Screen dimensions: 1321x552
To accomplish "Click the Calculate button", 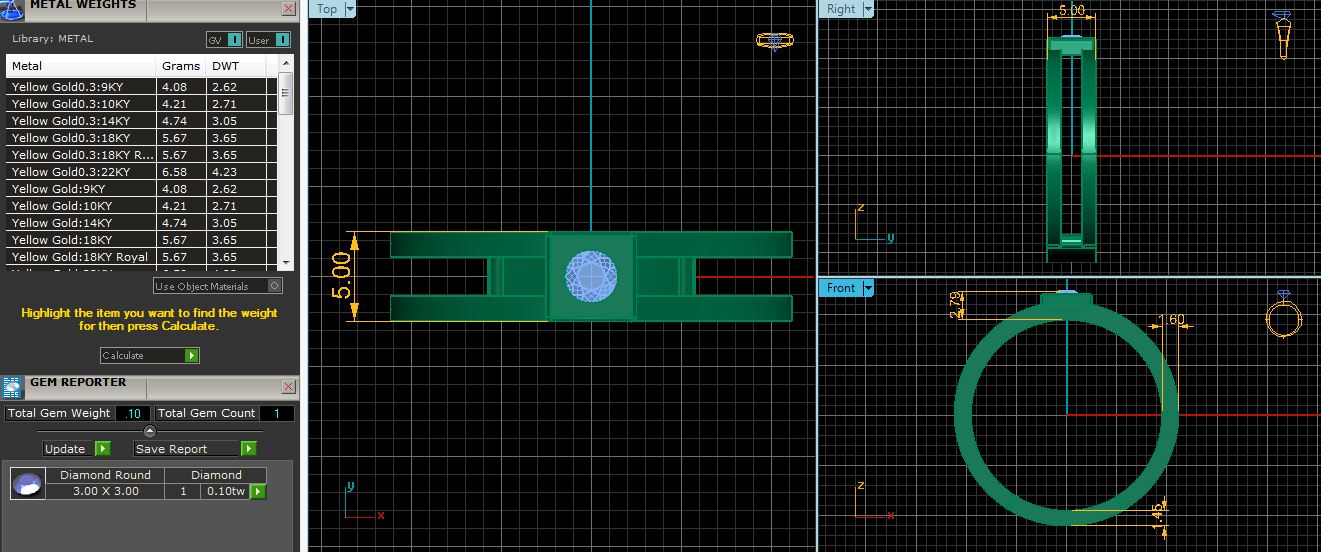I will click(x=150, y=355).
